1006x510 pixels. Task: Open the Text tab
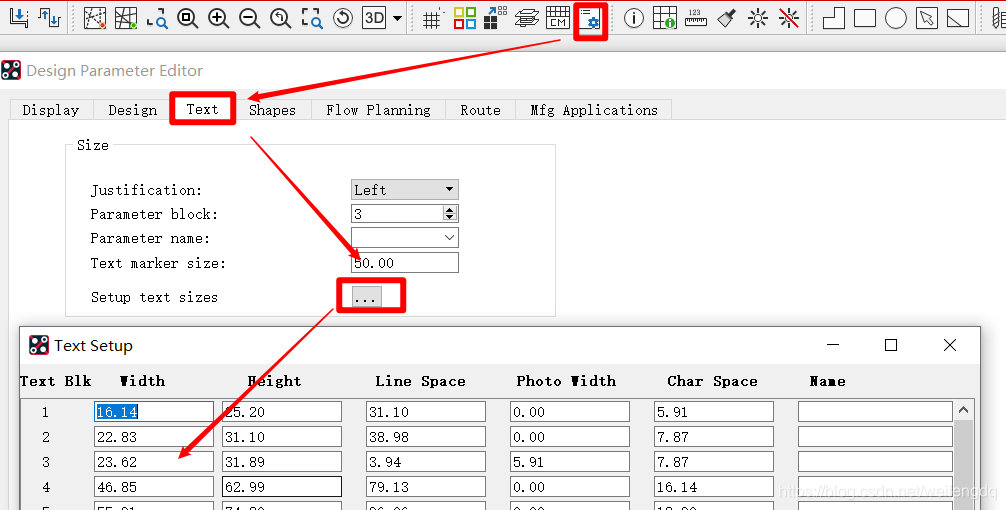tap(203, 109)
